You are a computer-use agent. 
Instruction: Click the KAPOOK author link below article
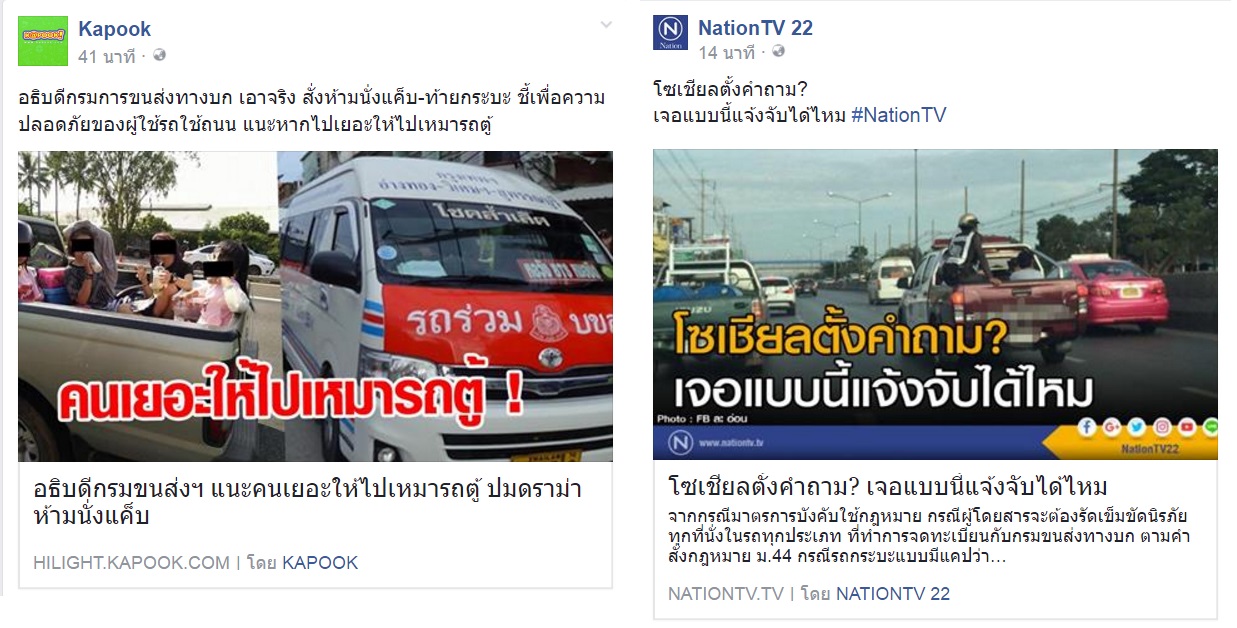click(x=320, y=563)
